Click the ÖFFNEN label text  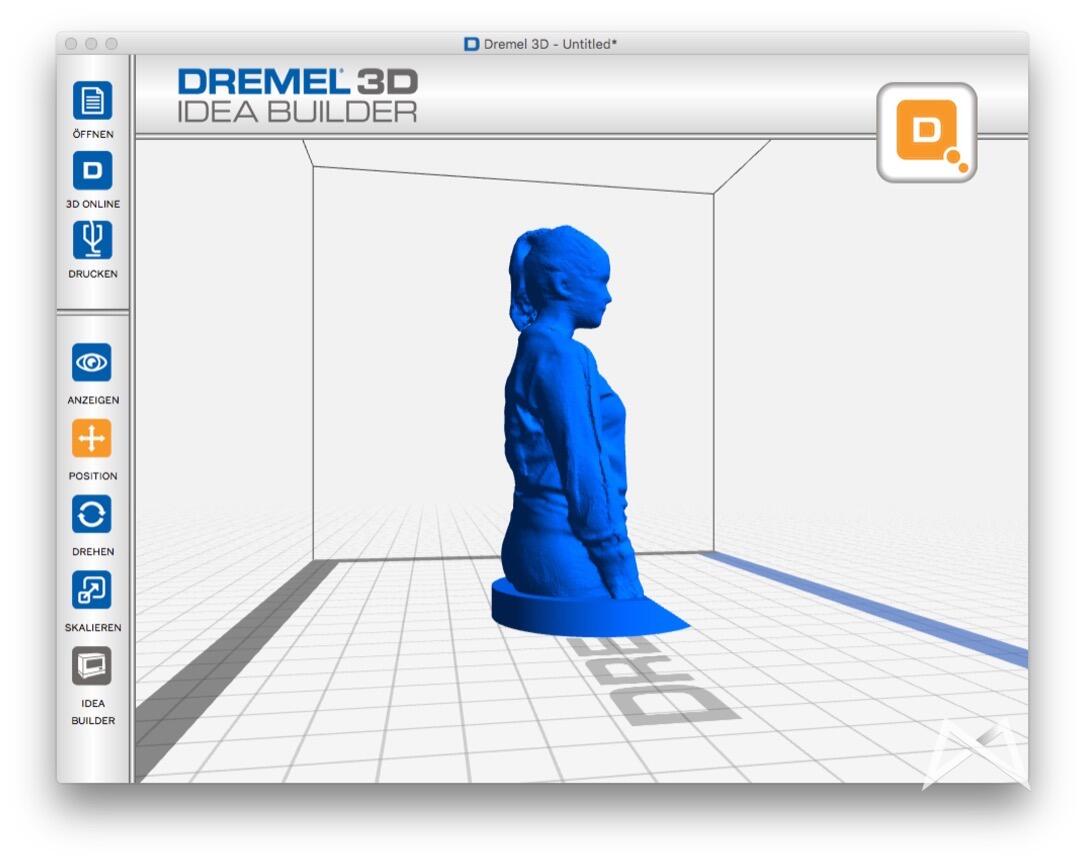[x=93, y=134]
